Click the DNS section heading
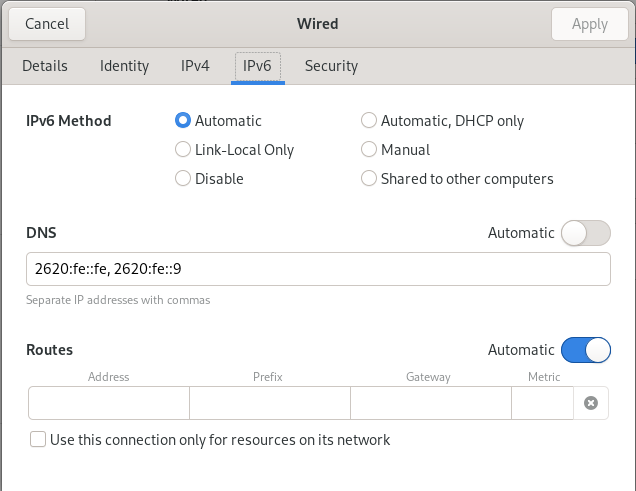Screen dimensions: 636x491 click(x=41, y=233)
